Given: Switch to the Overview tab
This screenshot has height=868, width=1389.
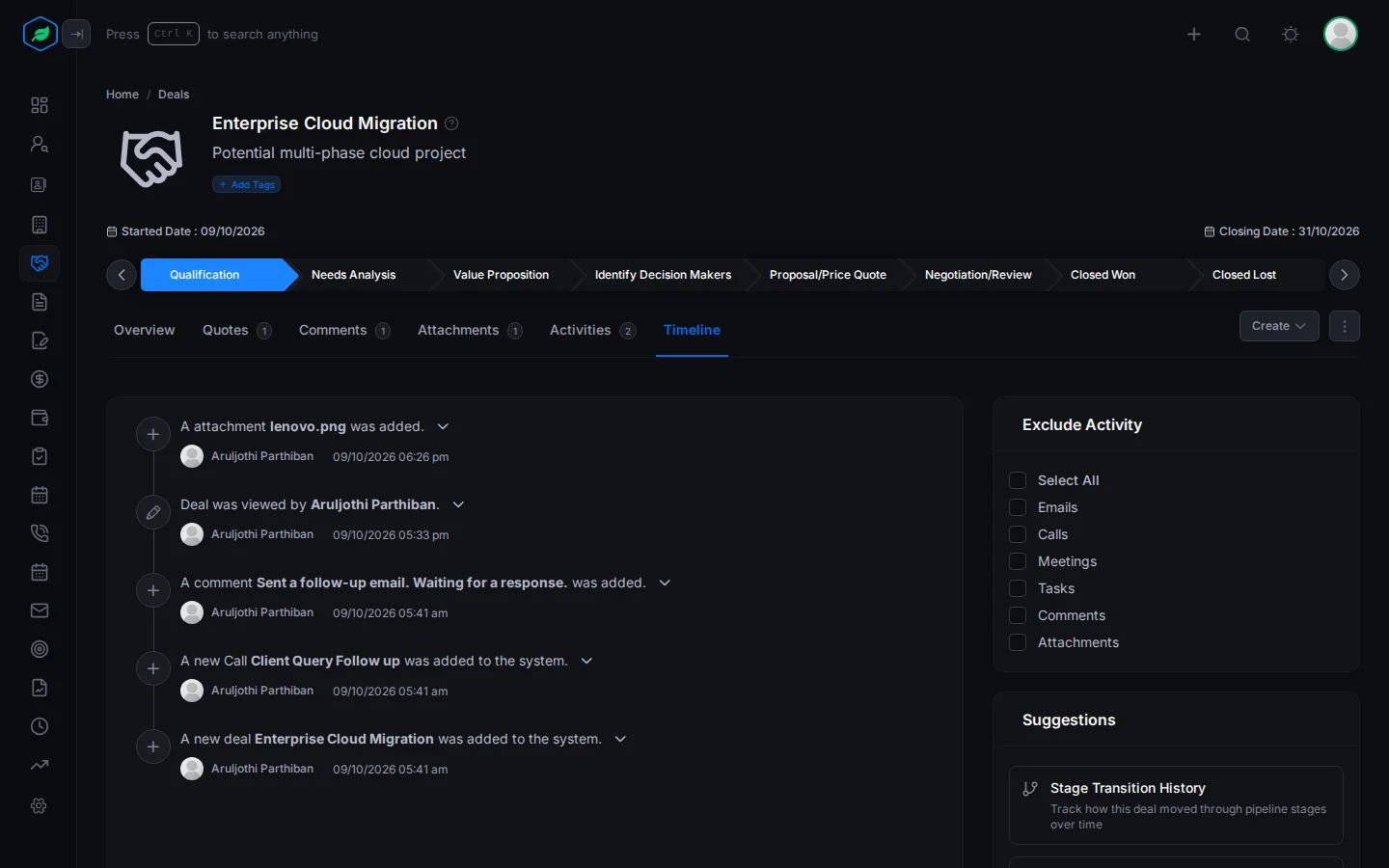Looking at the screenshot, I should coord(145,330).
